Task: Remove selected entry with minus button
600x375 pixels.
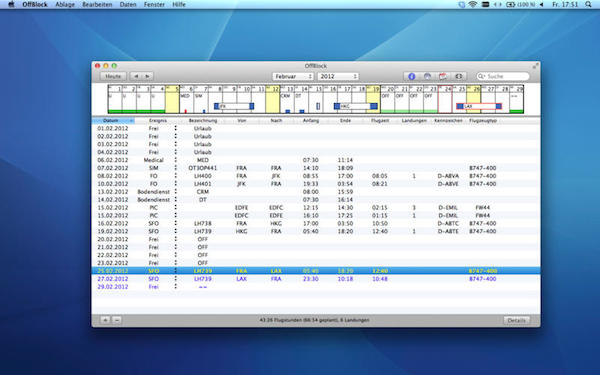Action: tap(117, 320)
